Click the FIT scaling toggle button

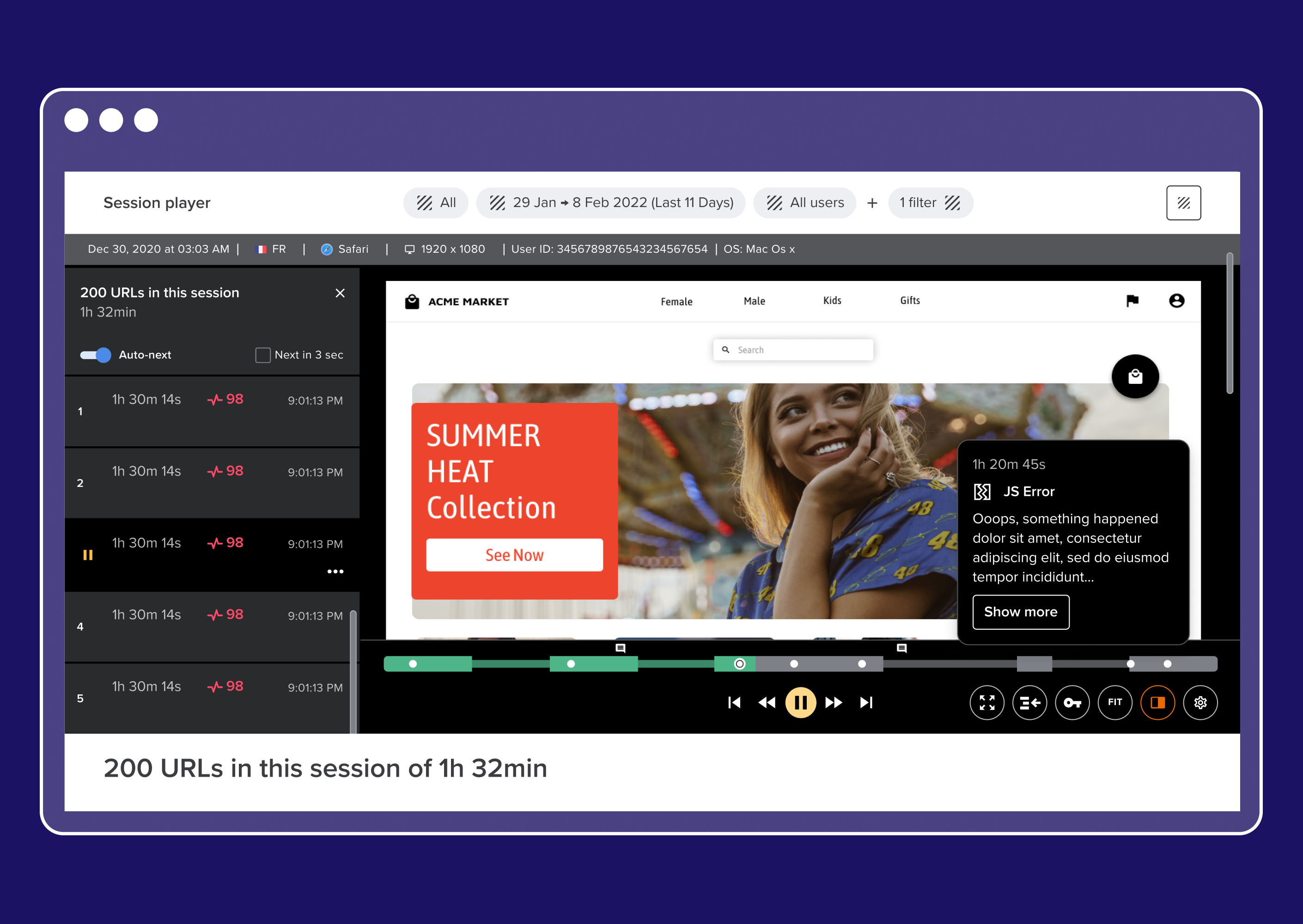(x=1114, y=703)
